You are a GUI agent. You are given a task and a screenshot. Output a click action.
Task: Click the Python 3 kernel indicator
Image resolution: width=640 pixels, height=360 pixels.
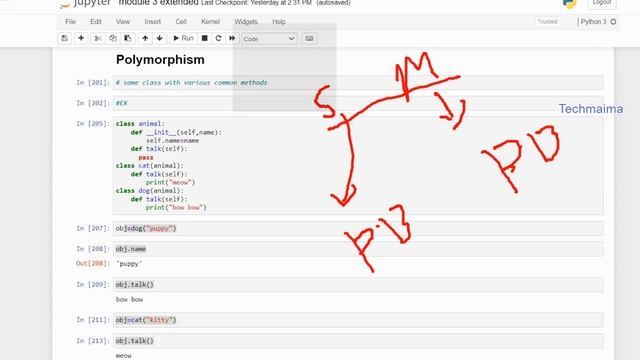tap(593, 22)
